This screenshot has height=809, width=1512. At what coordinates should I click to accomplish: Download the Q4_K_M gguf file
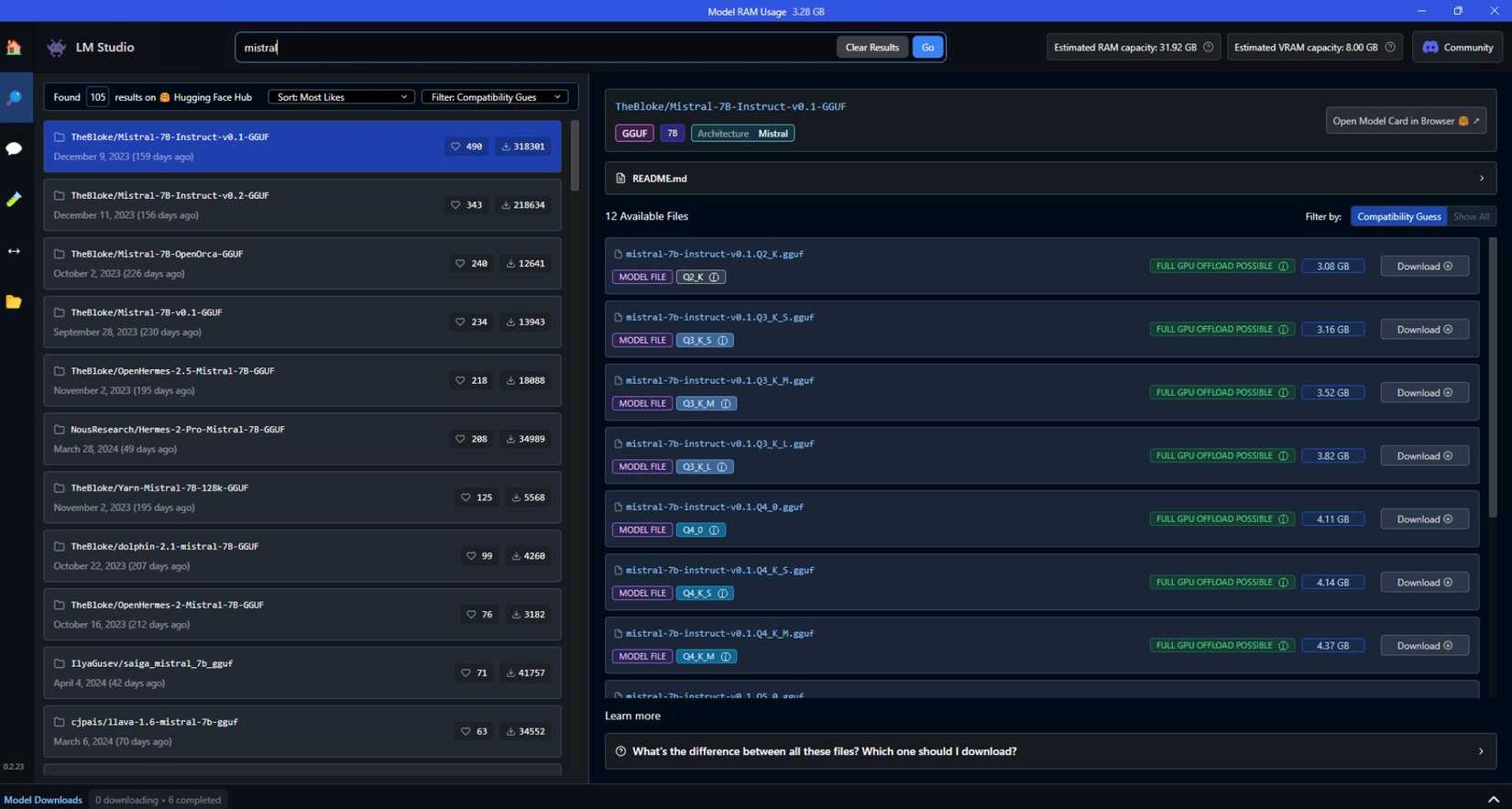(1424, 645)
